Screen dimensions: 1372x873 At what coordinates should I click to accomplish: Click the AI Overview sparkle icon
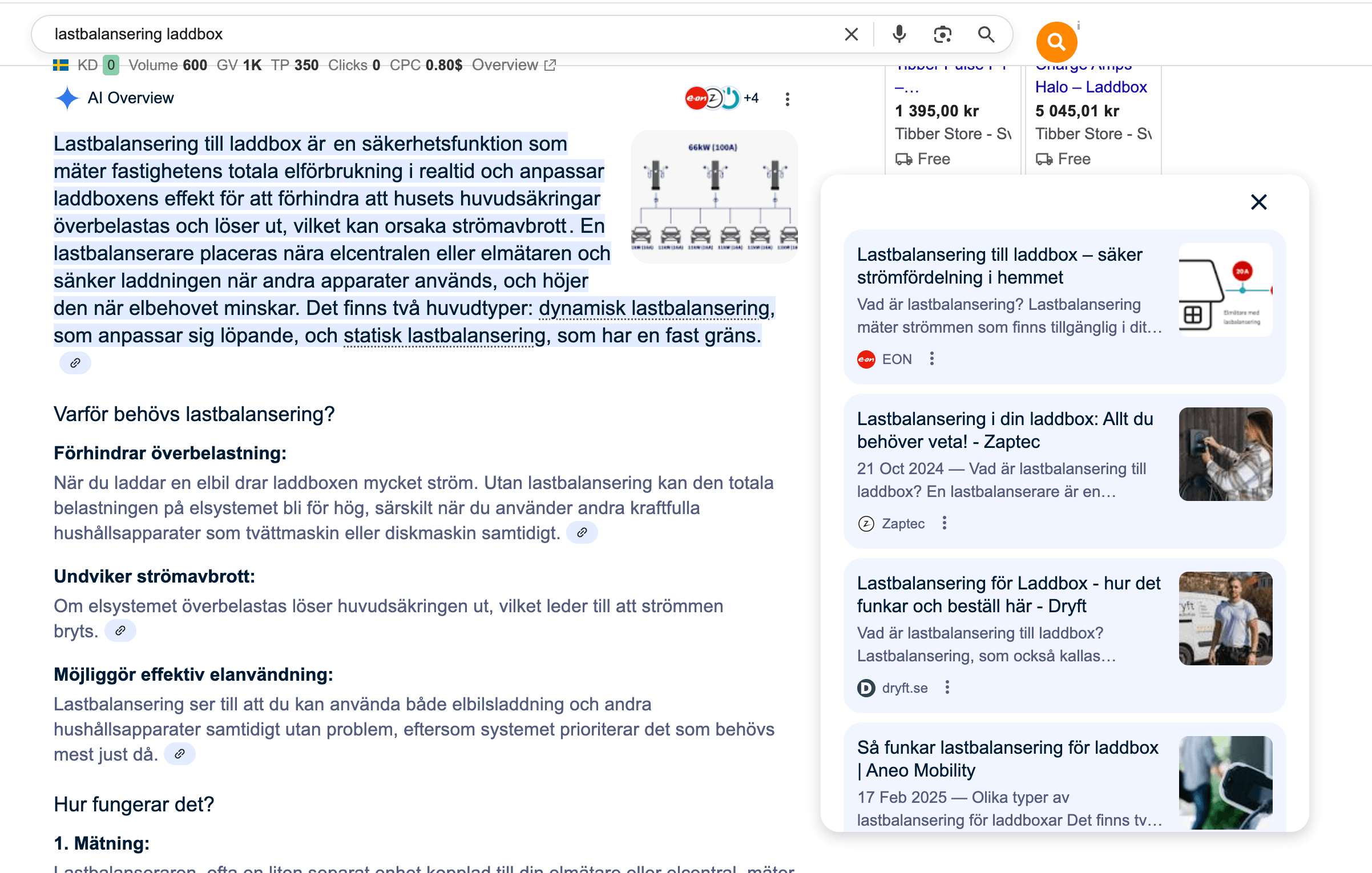coord(67,98)
